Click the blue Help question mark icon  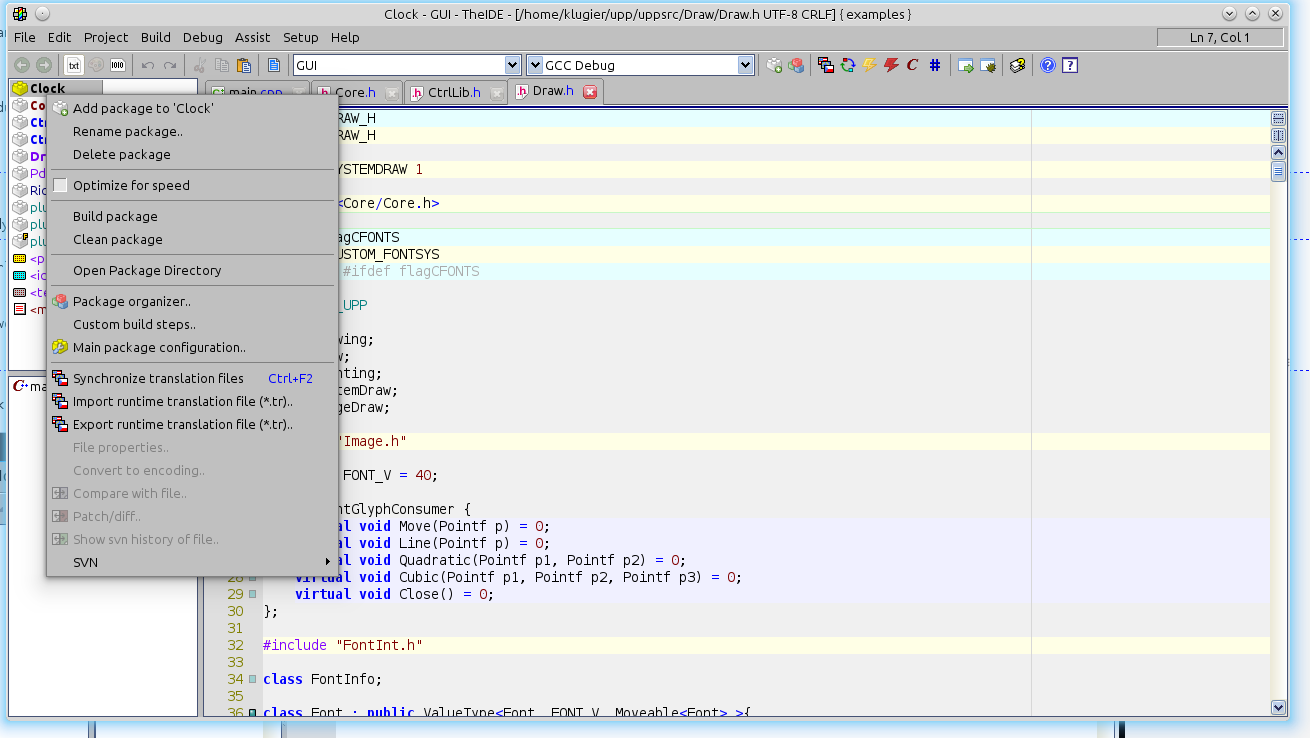1048,65
